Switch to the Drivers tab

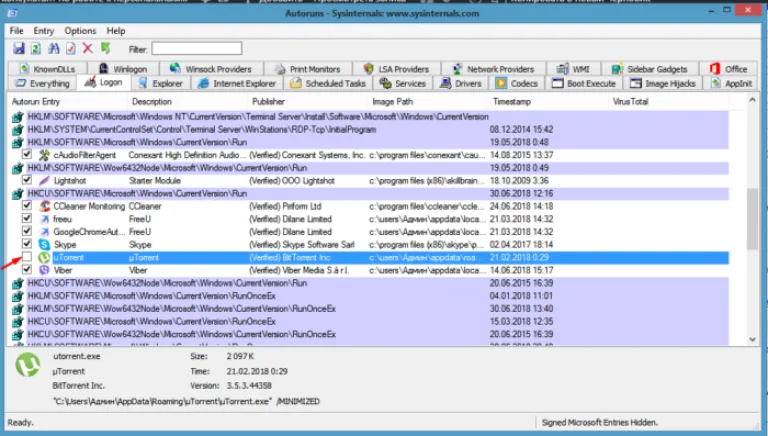(461, 84)
